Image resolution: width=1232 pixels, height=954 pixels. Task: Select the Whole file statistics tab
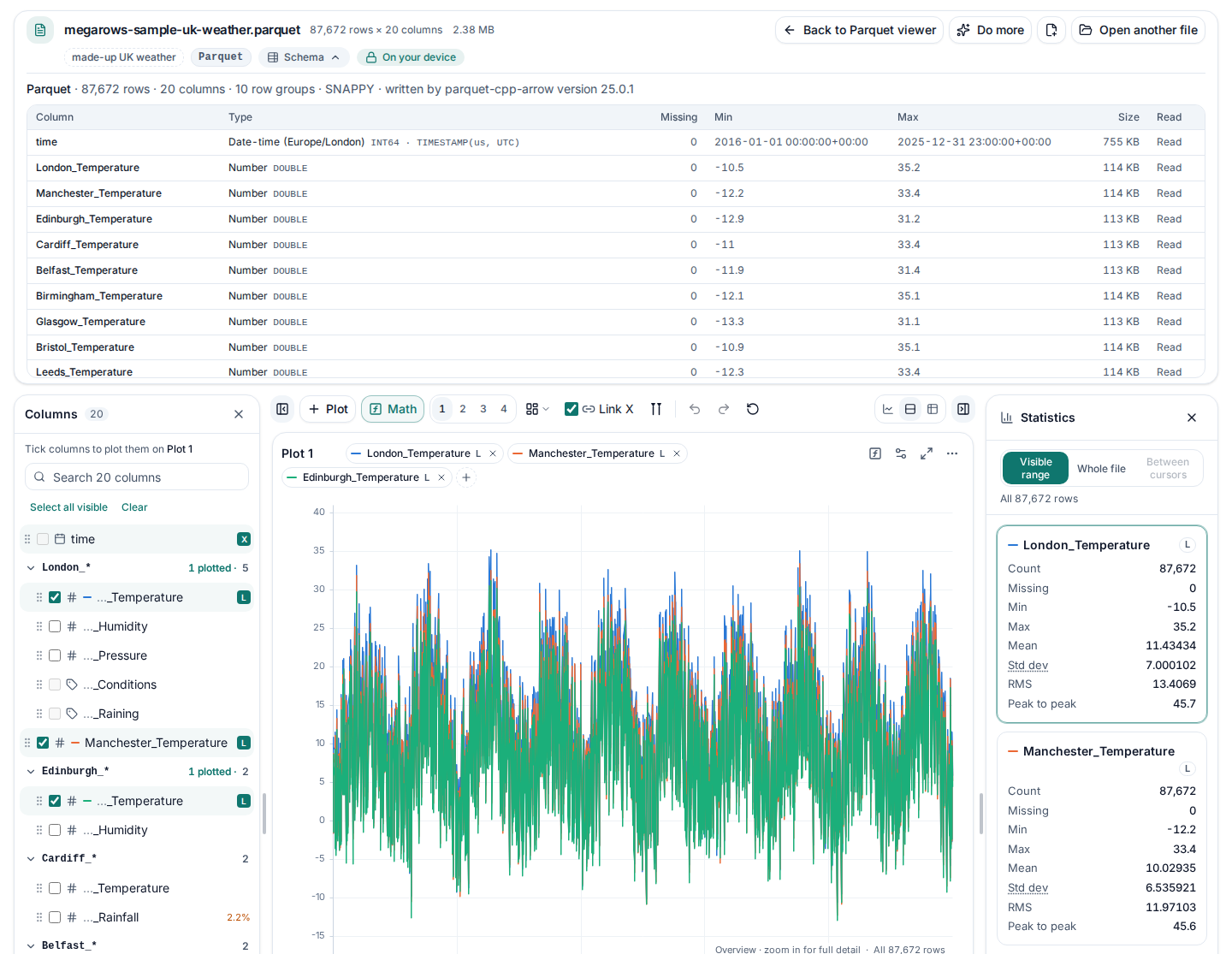point(1101,469)
